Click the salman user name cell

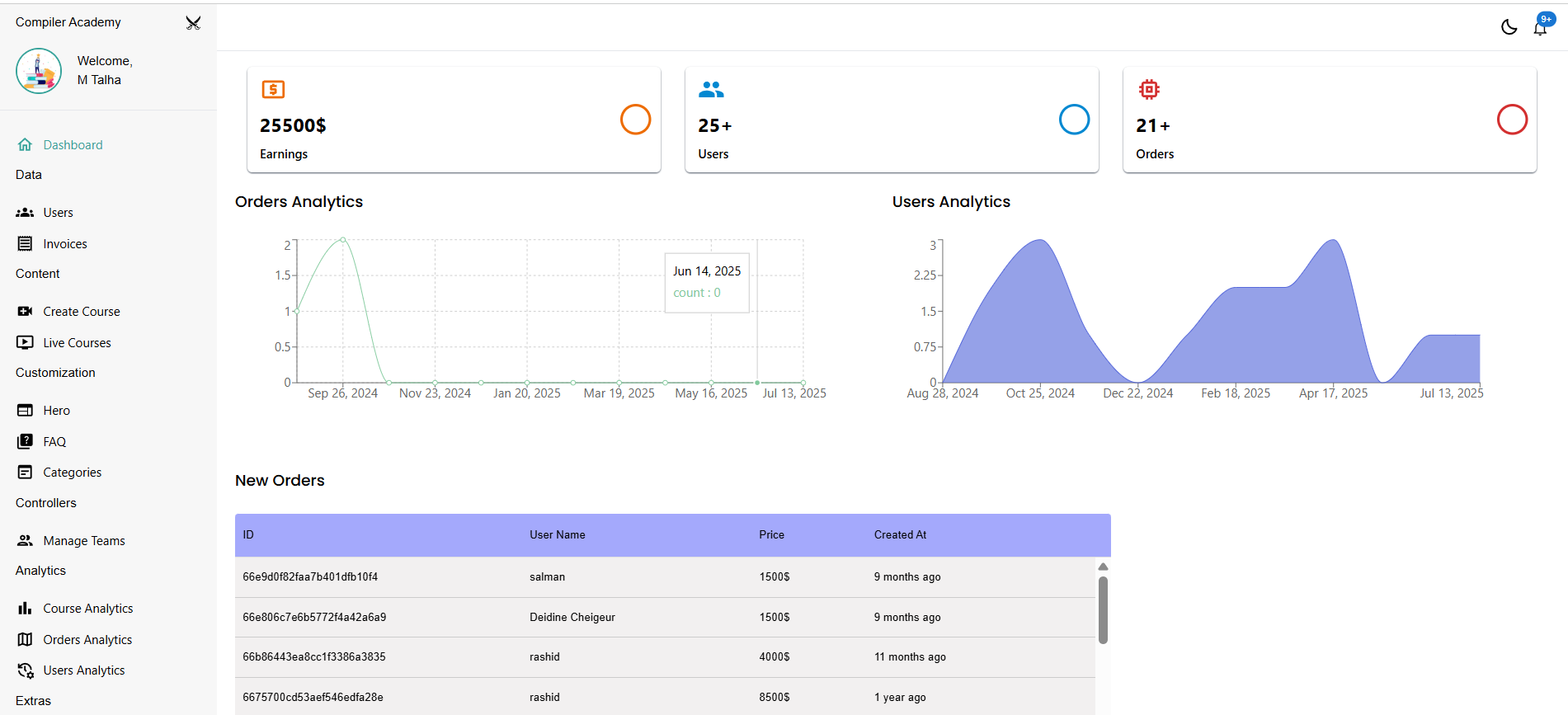click(548, 577)
